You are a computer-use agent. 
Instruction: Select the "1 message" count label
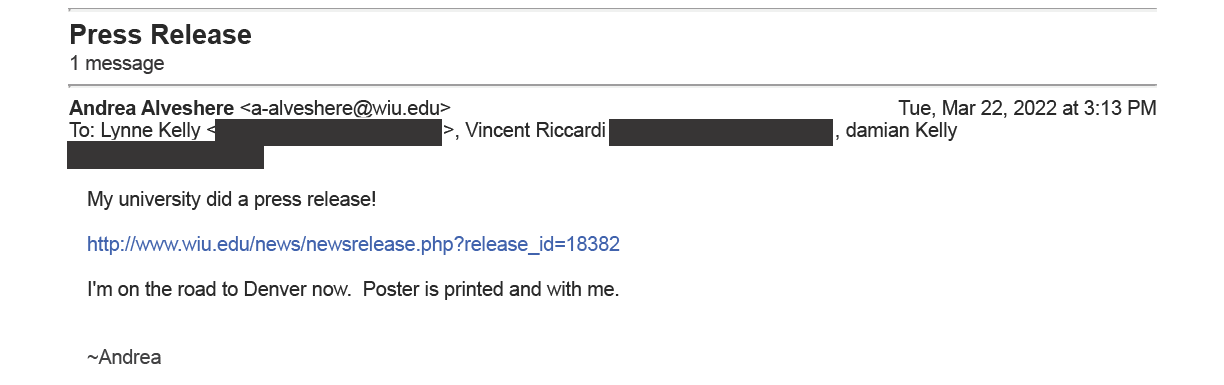[x=117, y=64]
